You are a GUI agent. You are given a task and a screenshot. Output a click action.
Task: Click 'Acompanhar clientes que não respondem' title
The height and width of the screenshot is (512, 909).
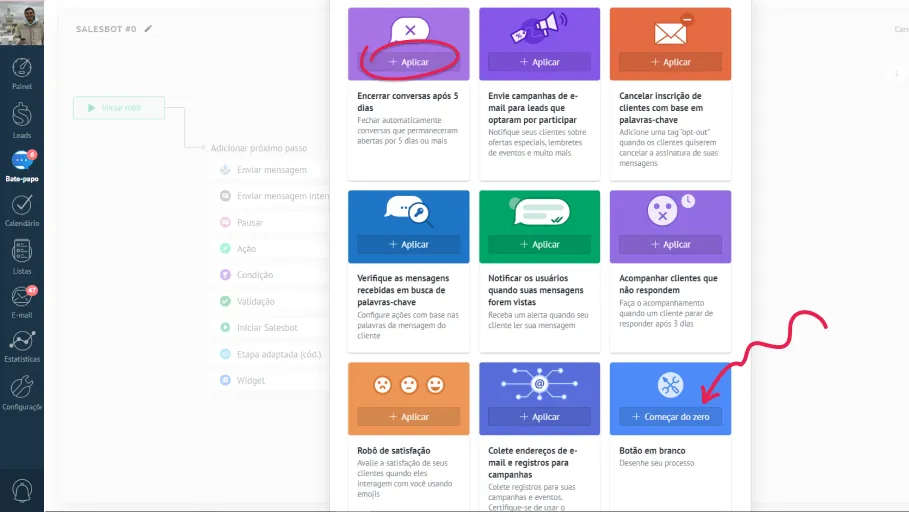coord(668,284)
